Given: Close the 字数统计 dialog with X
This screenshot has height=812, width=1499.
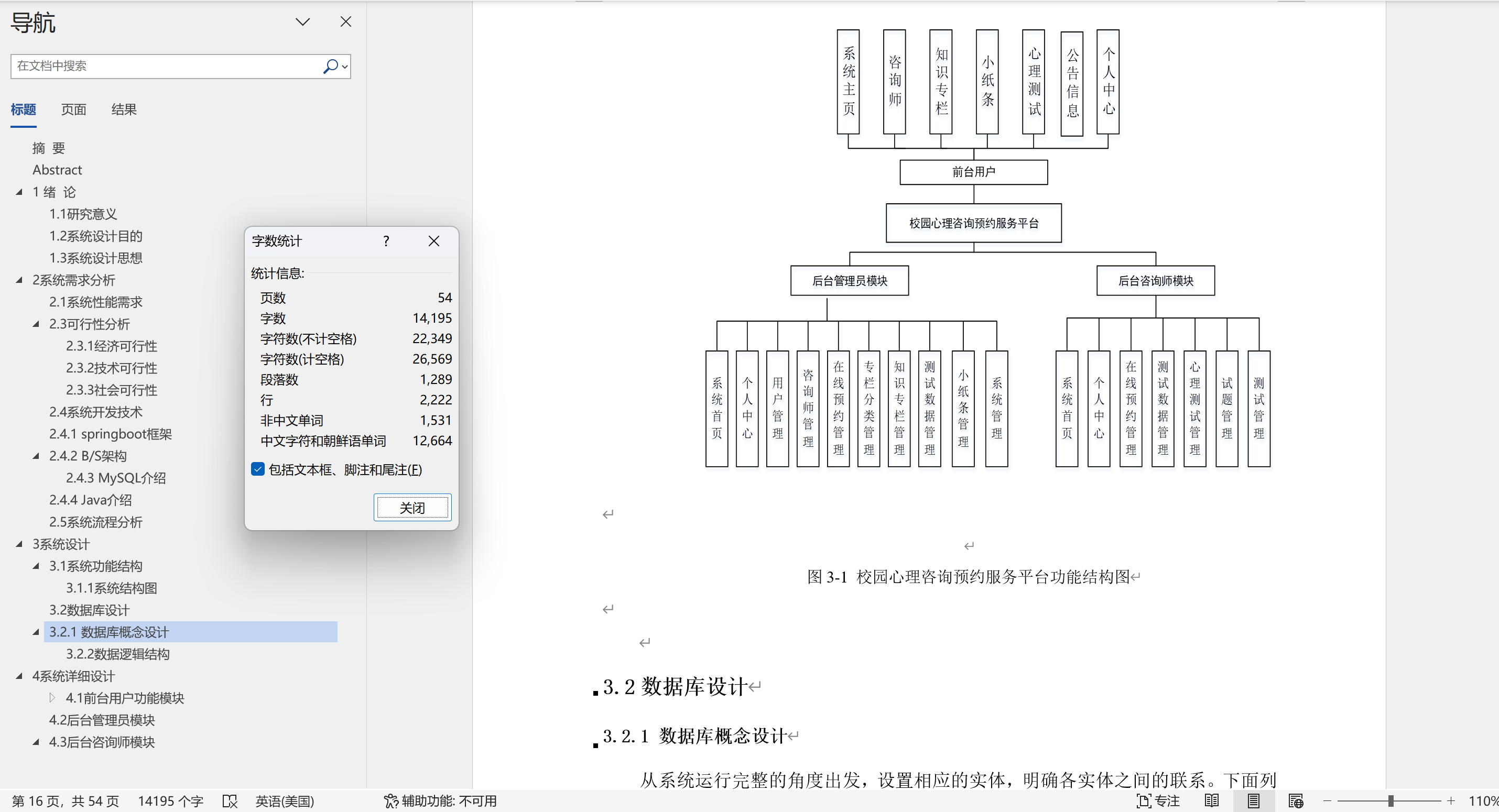Looking at the screenshot, I should click(x=434, y=241).
